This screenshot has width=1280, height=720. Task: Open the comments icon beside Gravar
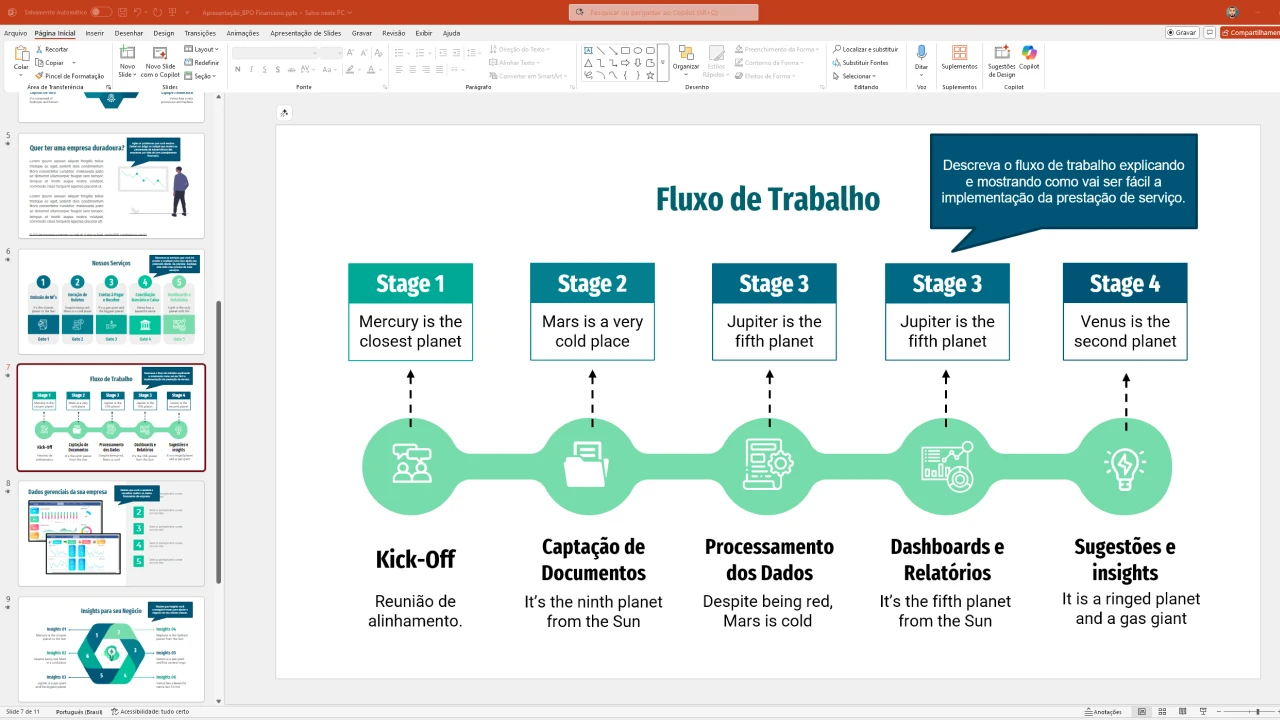click(1210, 32)
